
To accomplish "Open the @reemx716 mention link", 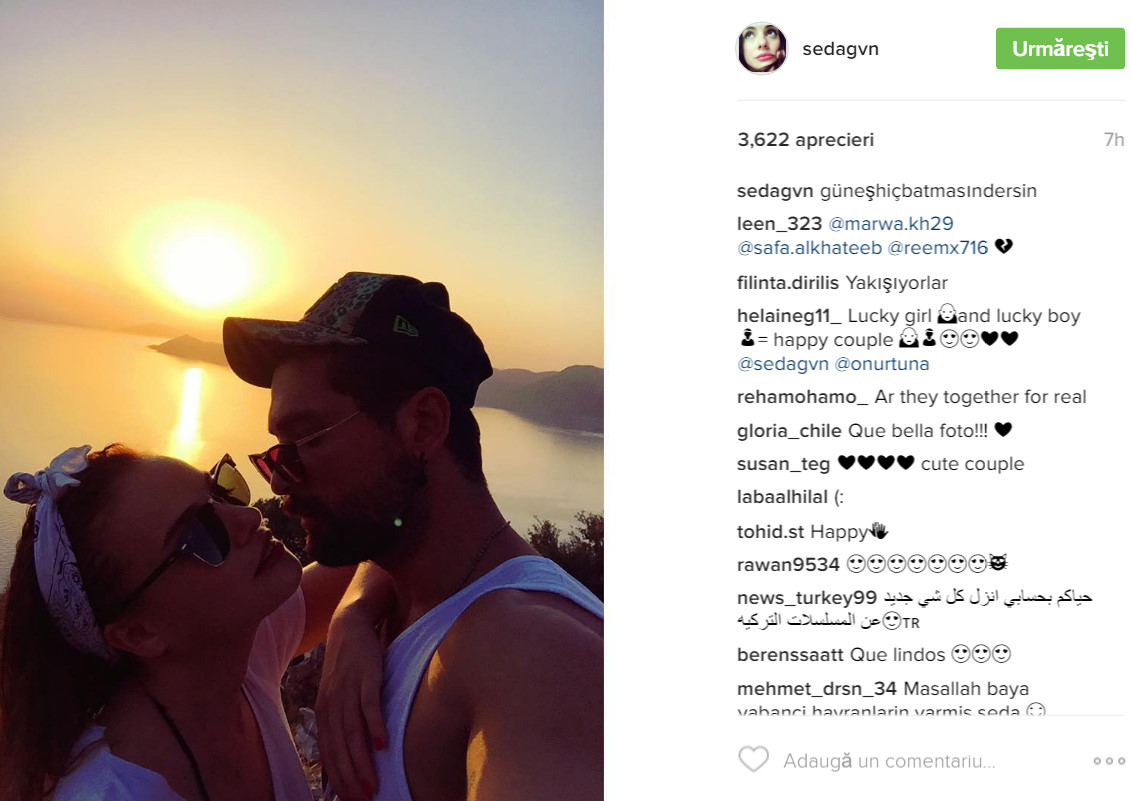I will click(938, 248).
